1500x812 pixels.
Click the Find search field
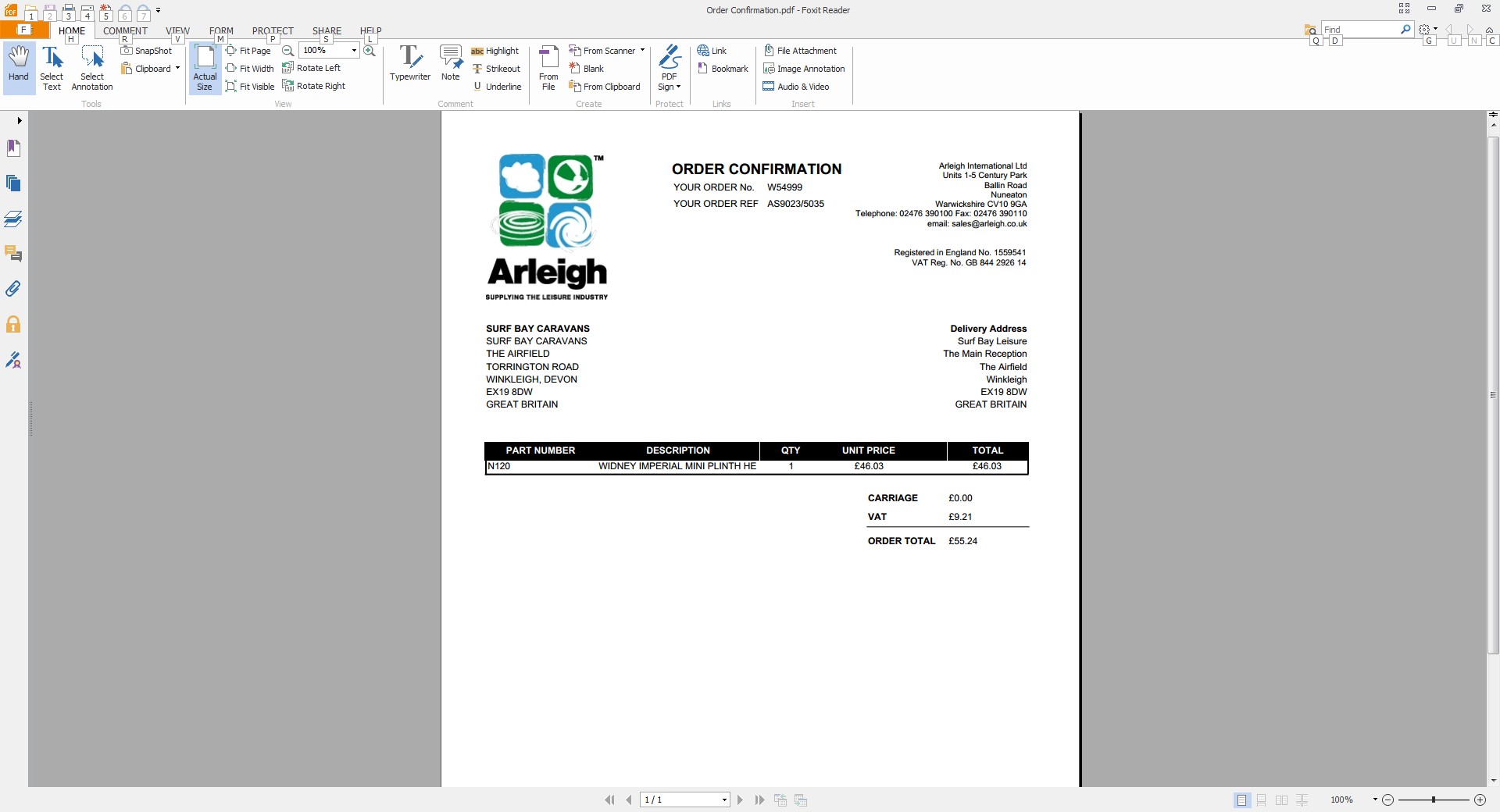coord(1361,30)
